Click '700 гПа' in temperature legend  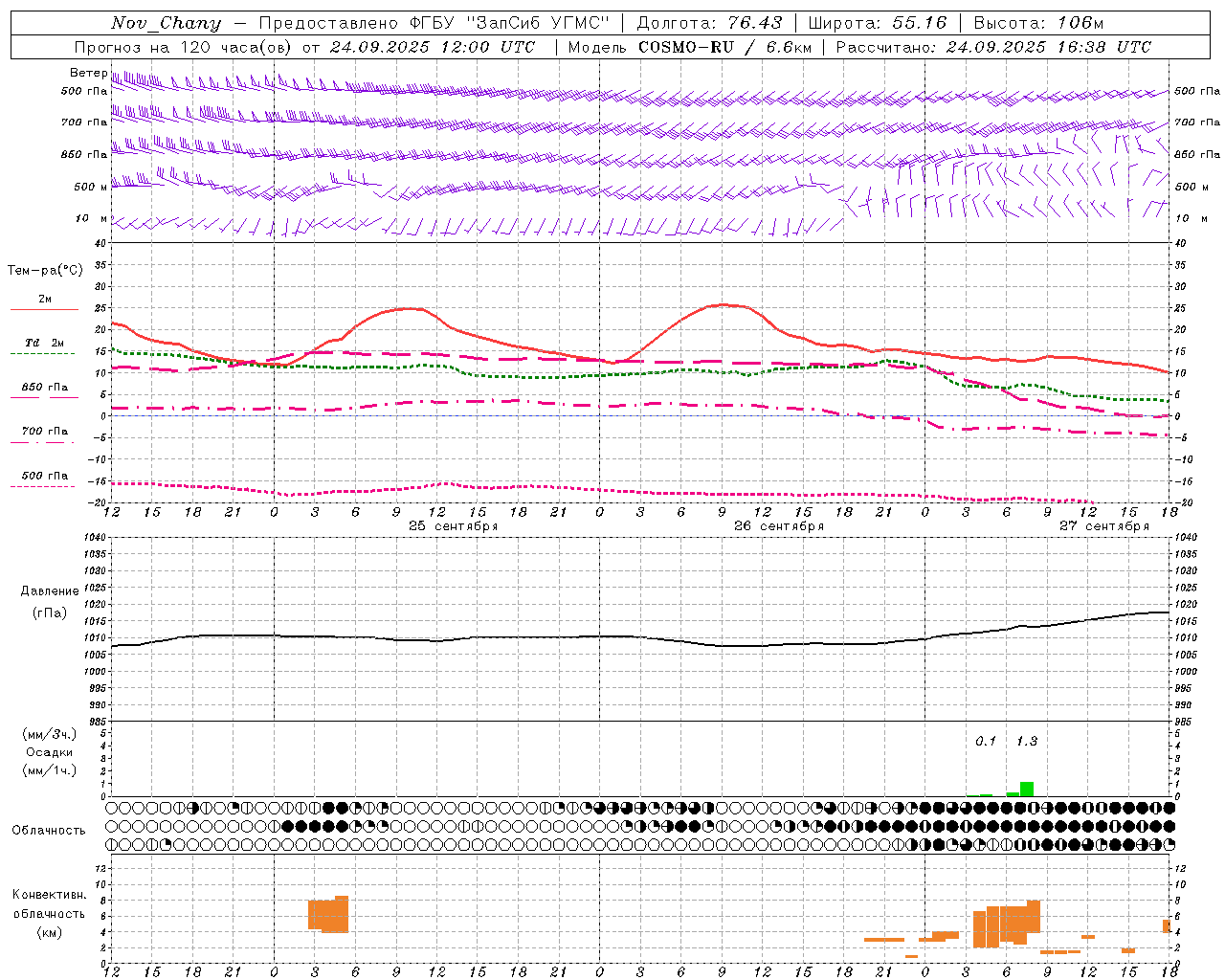45,432
